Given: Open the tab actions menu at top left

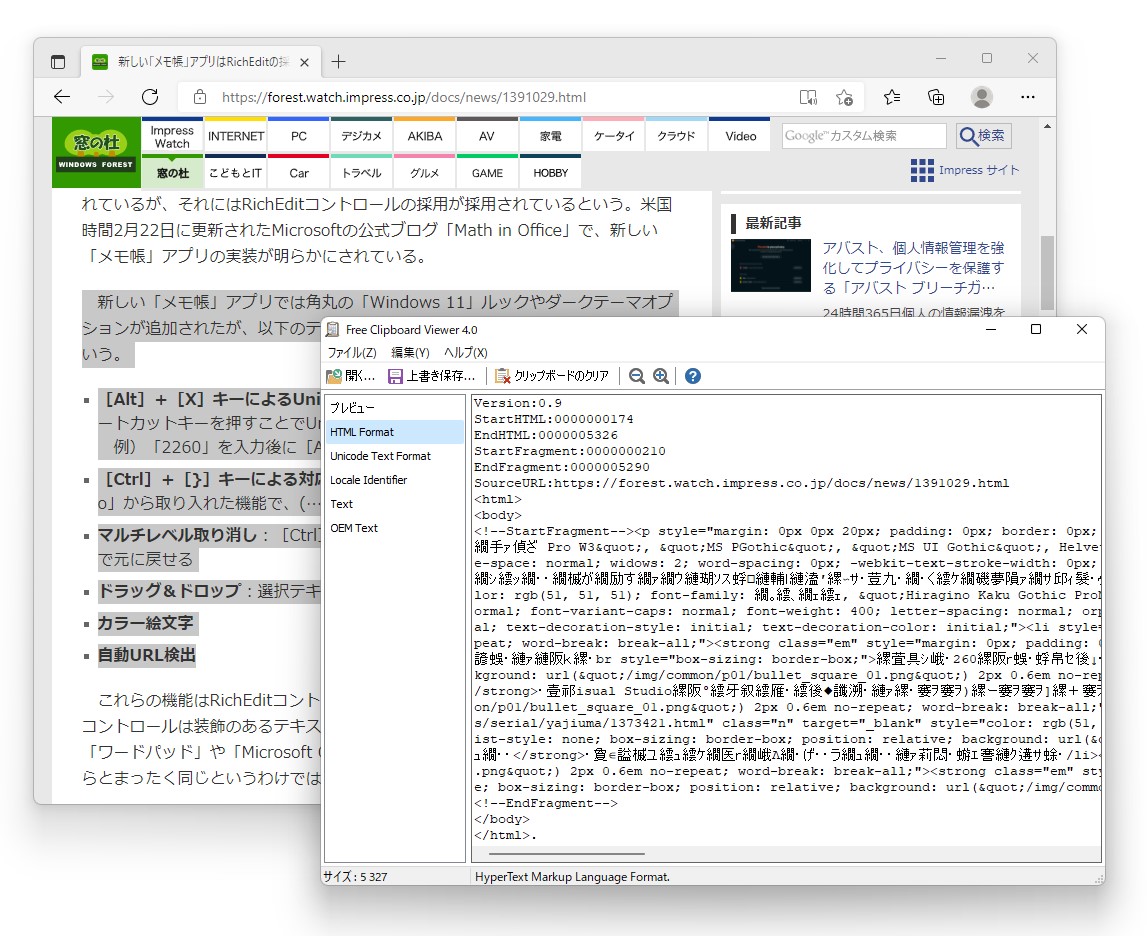Looking at the screenshot, I should click(x=57, y=60).
